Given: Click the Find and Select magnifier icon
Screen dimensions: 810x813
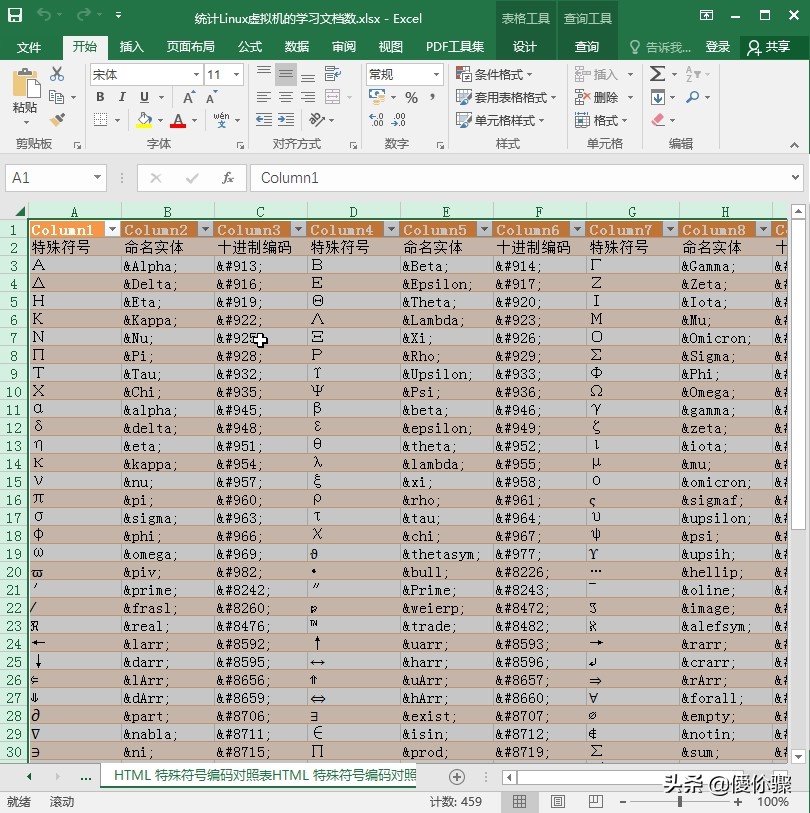Looking at the screenshot, I should 692,97.
